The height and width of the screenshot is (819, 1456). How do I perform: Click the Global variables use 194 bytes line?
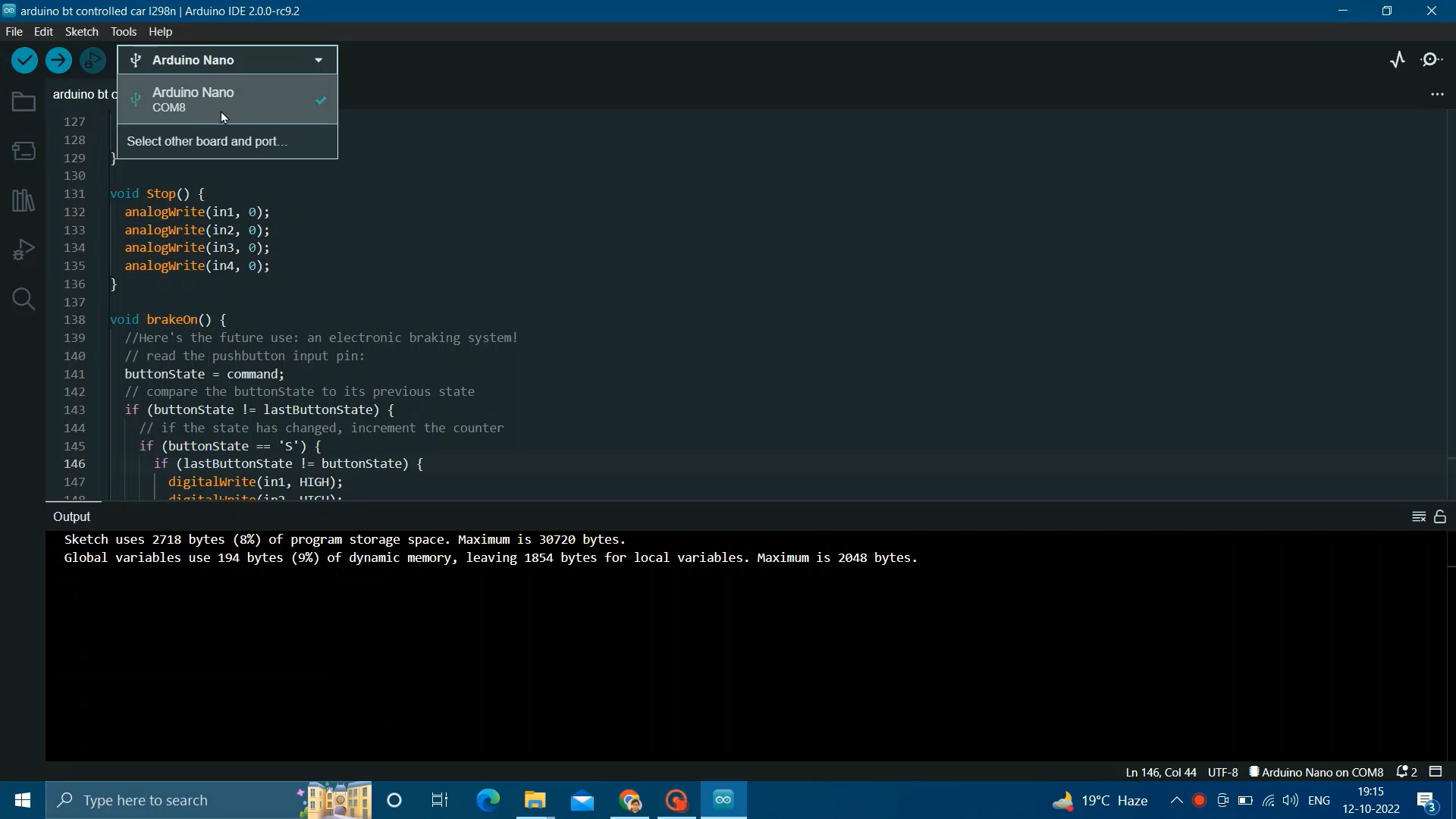click(x=491, y=558)
